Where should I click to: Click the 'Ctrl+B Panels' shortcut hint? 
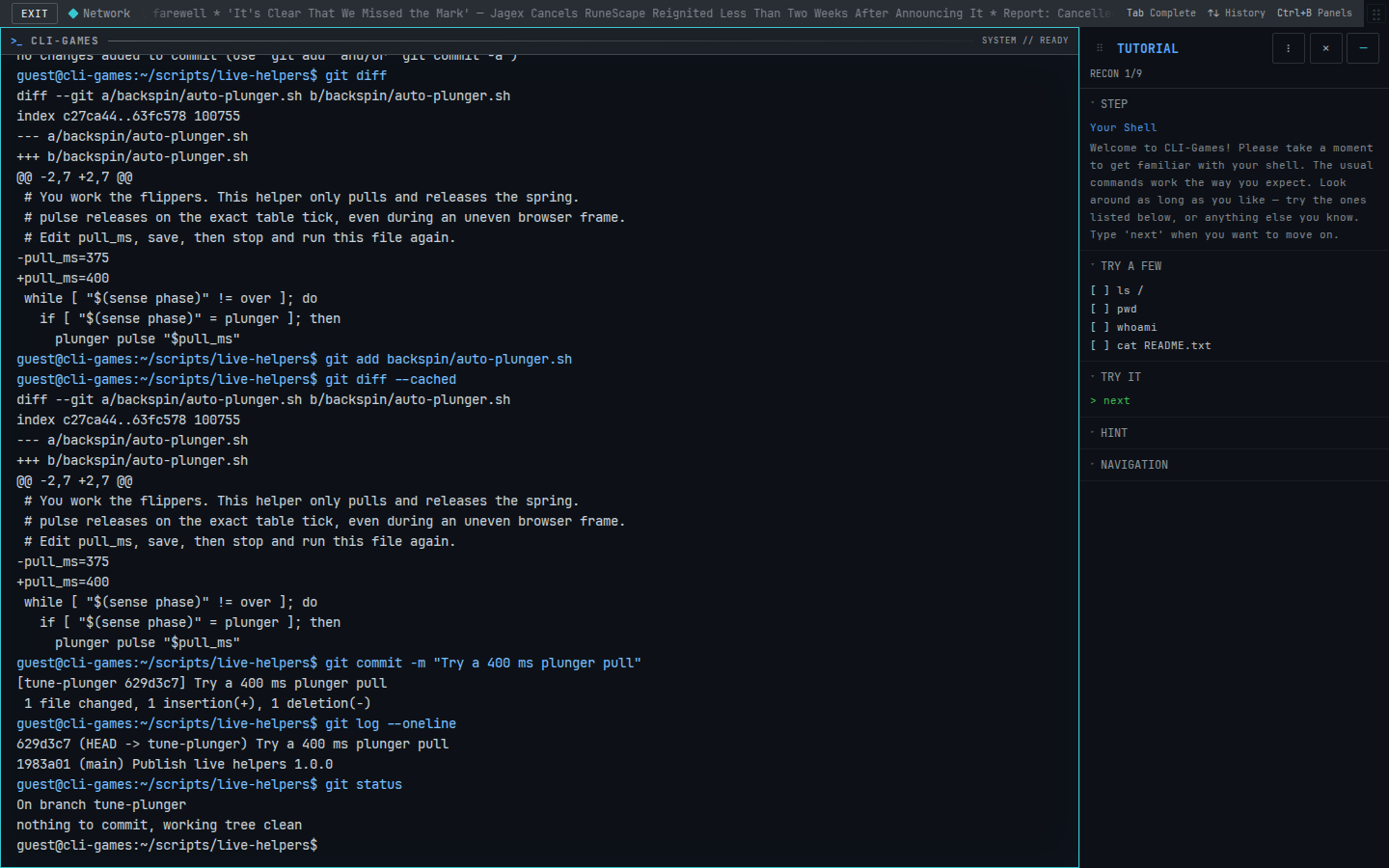click(1315, 14)
